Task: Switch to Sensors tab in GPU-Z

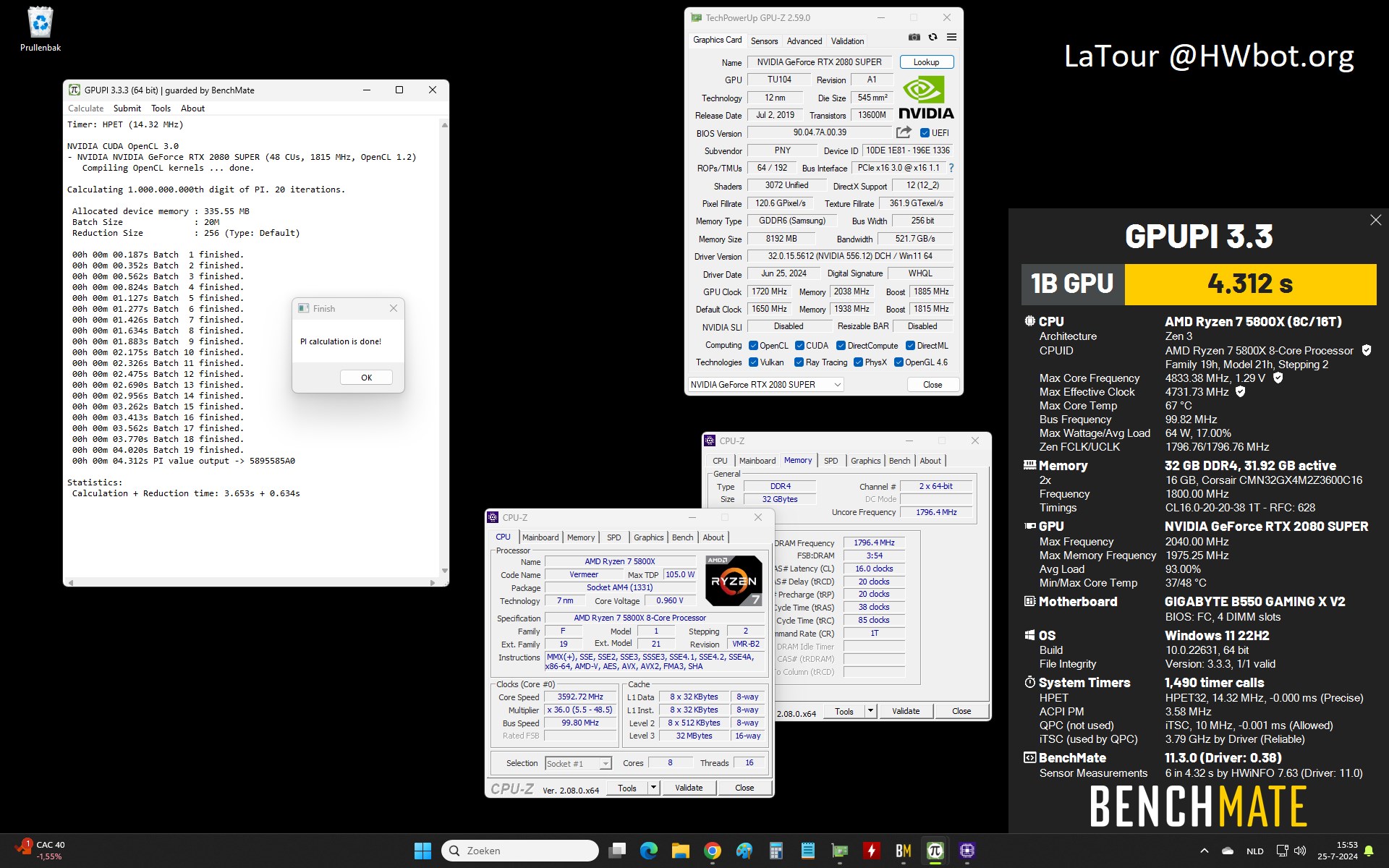Action: click(x=764, y=41)
